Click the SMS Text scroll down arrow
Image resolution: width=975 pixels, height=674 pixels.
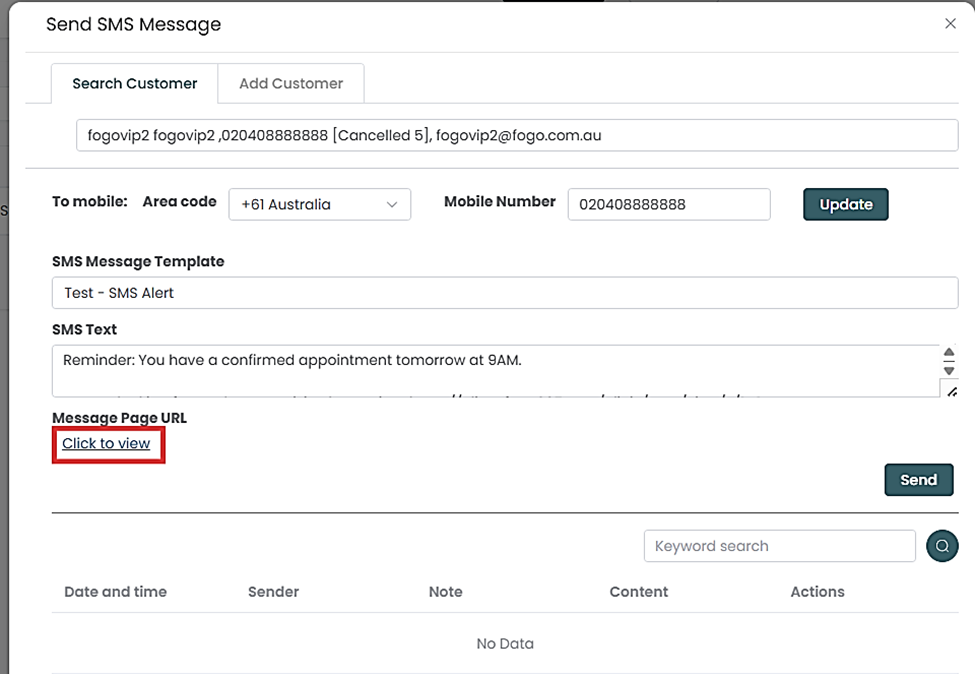[x=949, y=370]
